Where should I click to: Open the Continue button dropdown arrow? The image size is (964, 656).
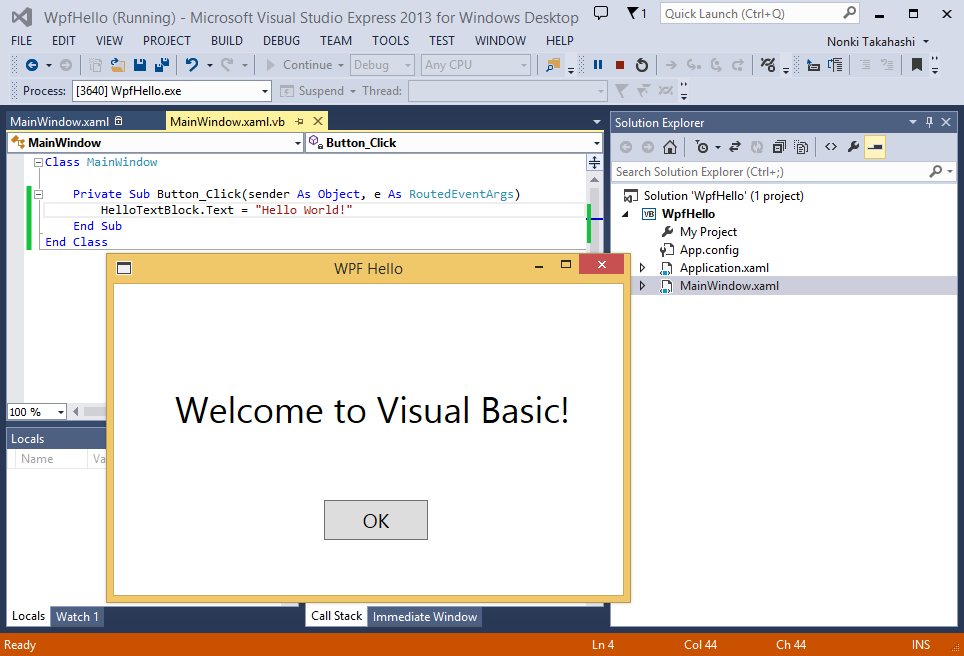[341, 65]
